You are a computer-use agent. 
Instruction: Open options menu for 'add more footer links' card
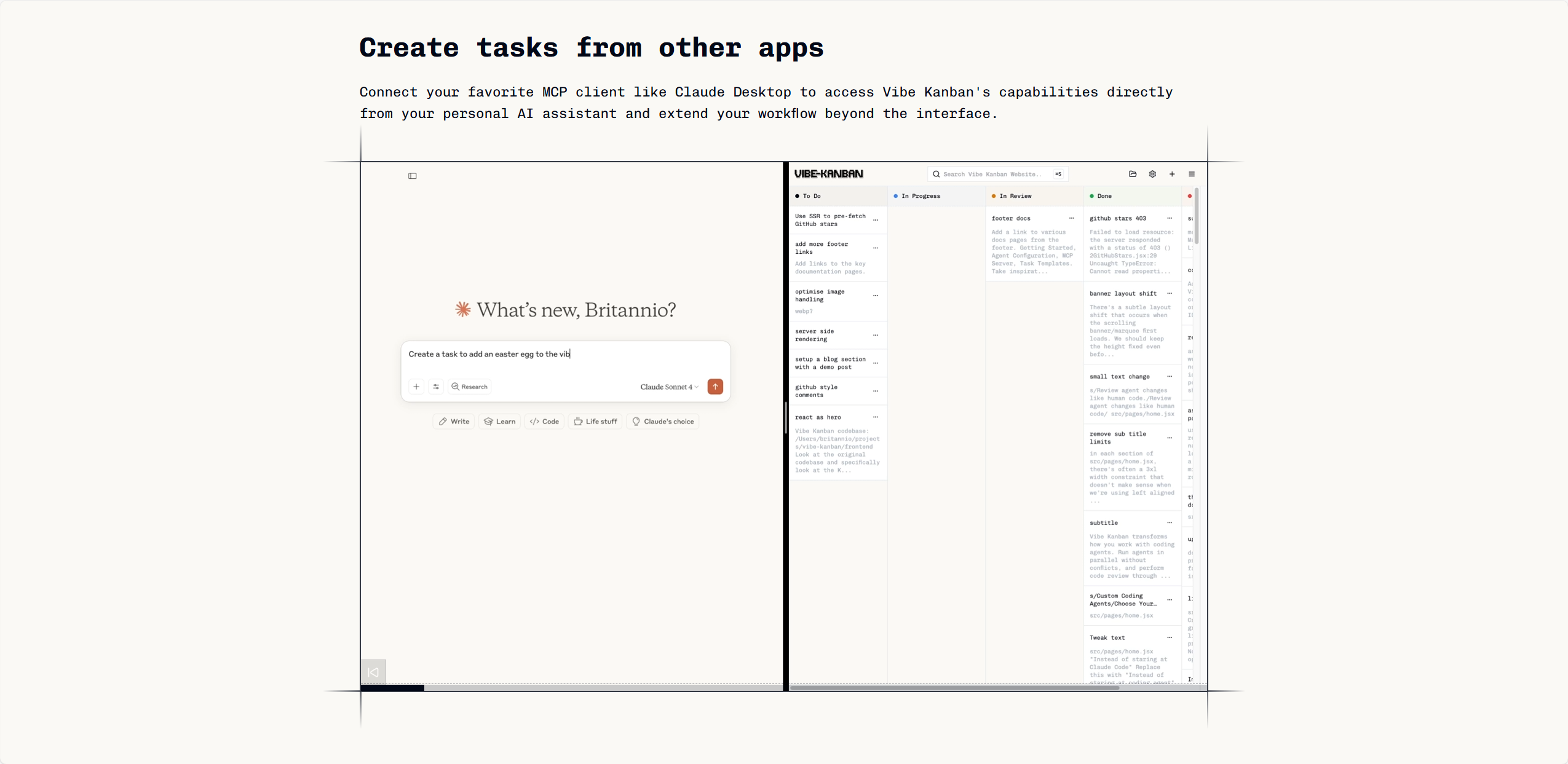click(876, 248)
